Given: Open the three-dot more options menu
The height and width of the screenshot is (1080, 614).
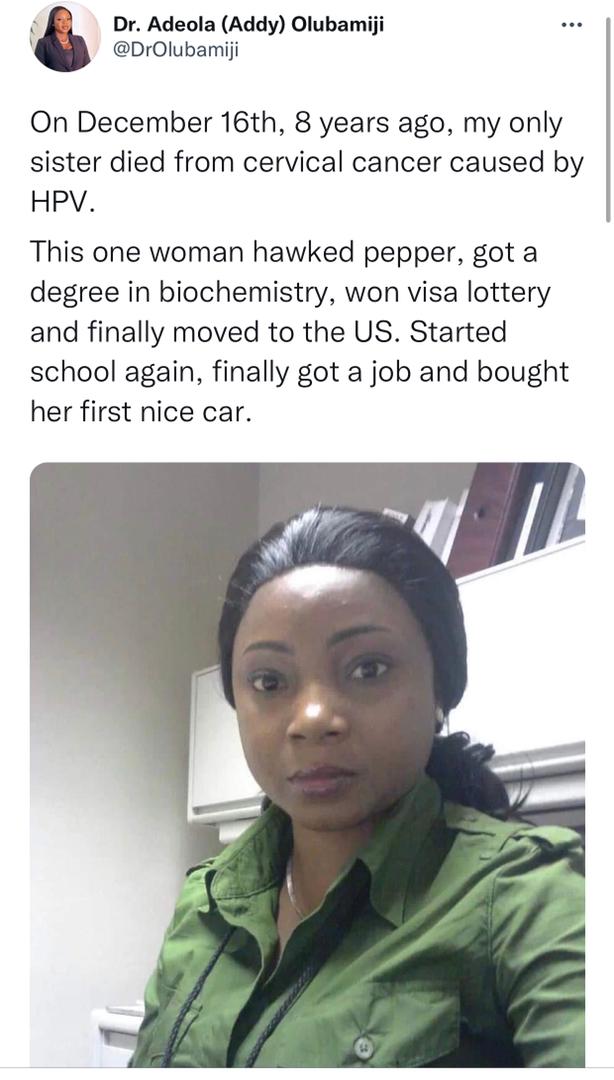Looking at the screenshot, I should point(572,25).
